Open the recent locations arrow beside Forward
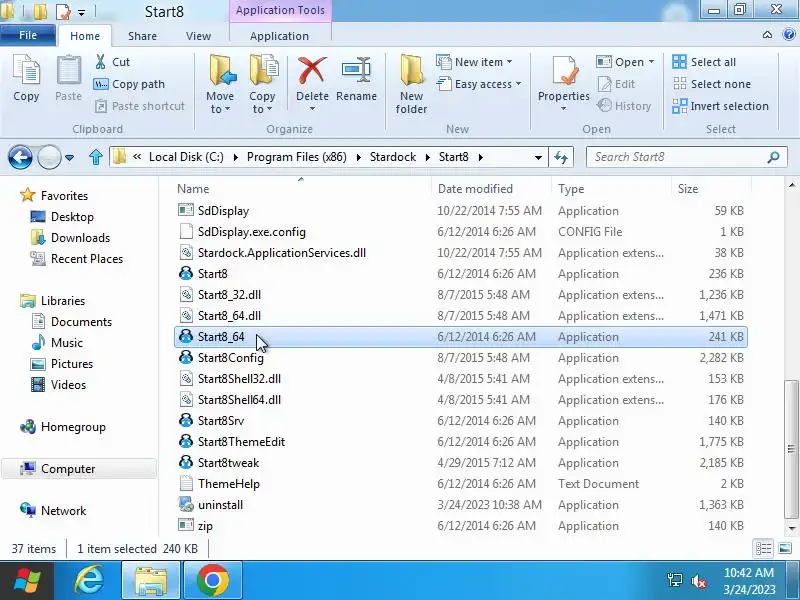800x600 pixels. 69,158
